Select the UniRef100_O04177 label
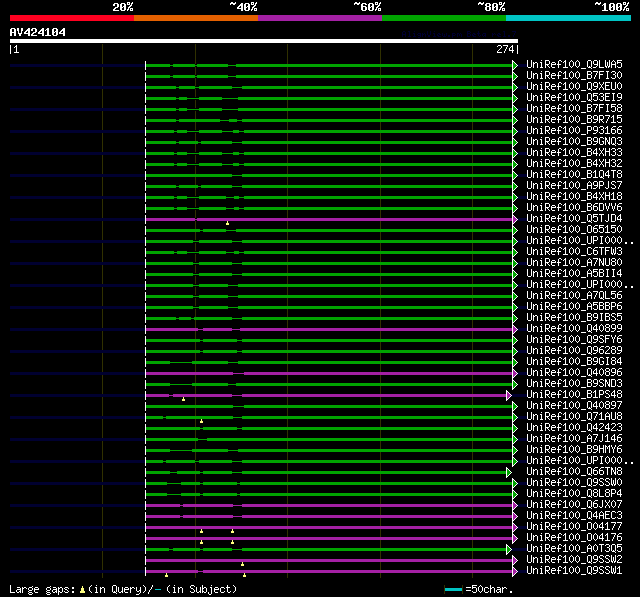The height and width of the screenshot is (597, 640). pyautogui.click(x=574, y=527)
